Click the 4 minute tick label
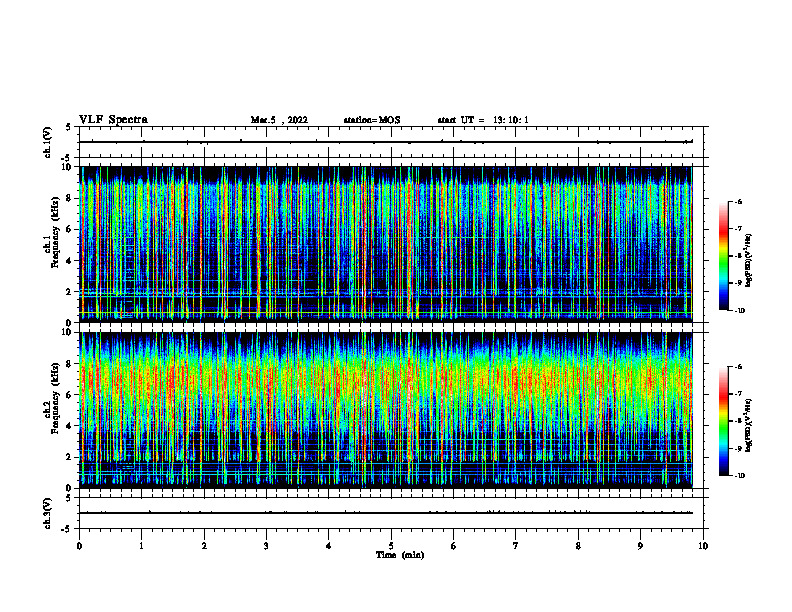 click(329, 546)
